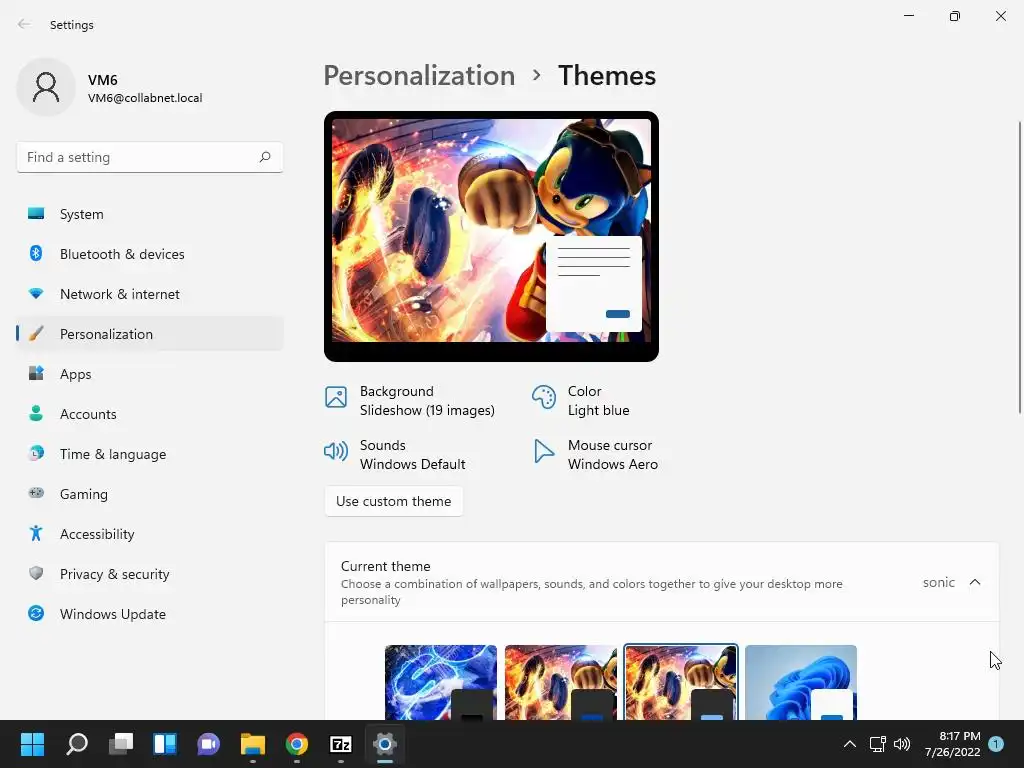
Task: Go to Time & language settings
Action: (x=150, y=454)
